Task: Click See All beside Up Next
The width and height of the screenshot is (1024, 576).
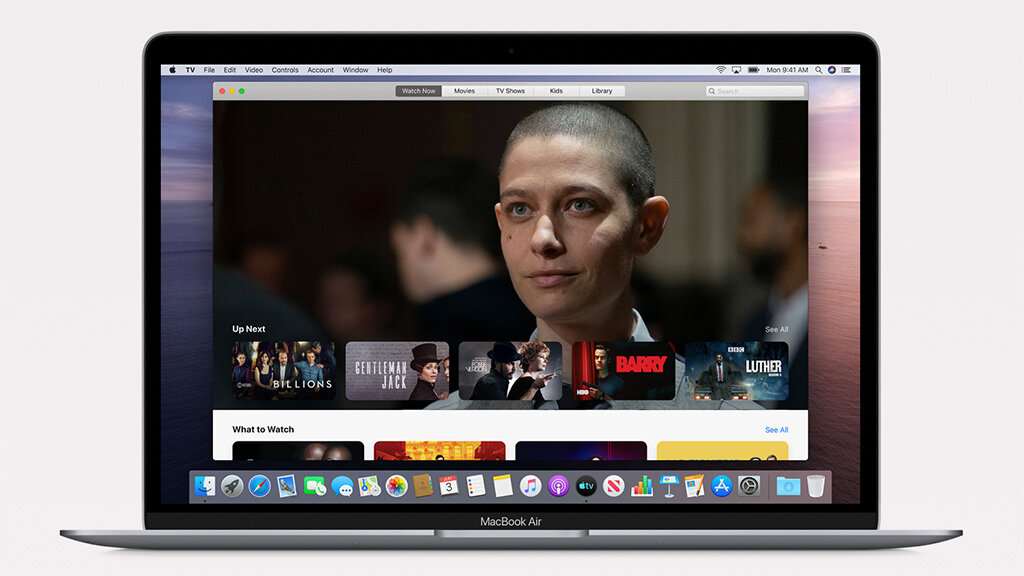Action: click(776, 330)
